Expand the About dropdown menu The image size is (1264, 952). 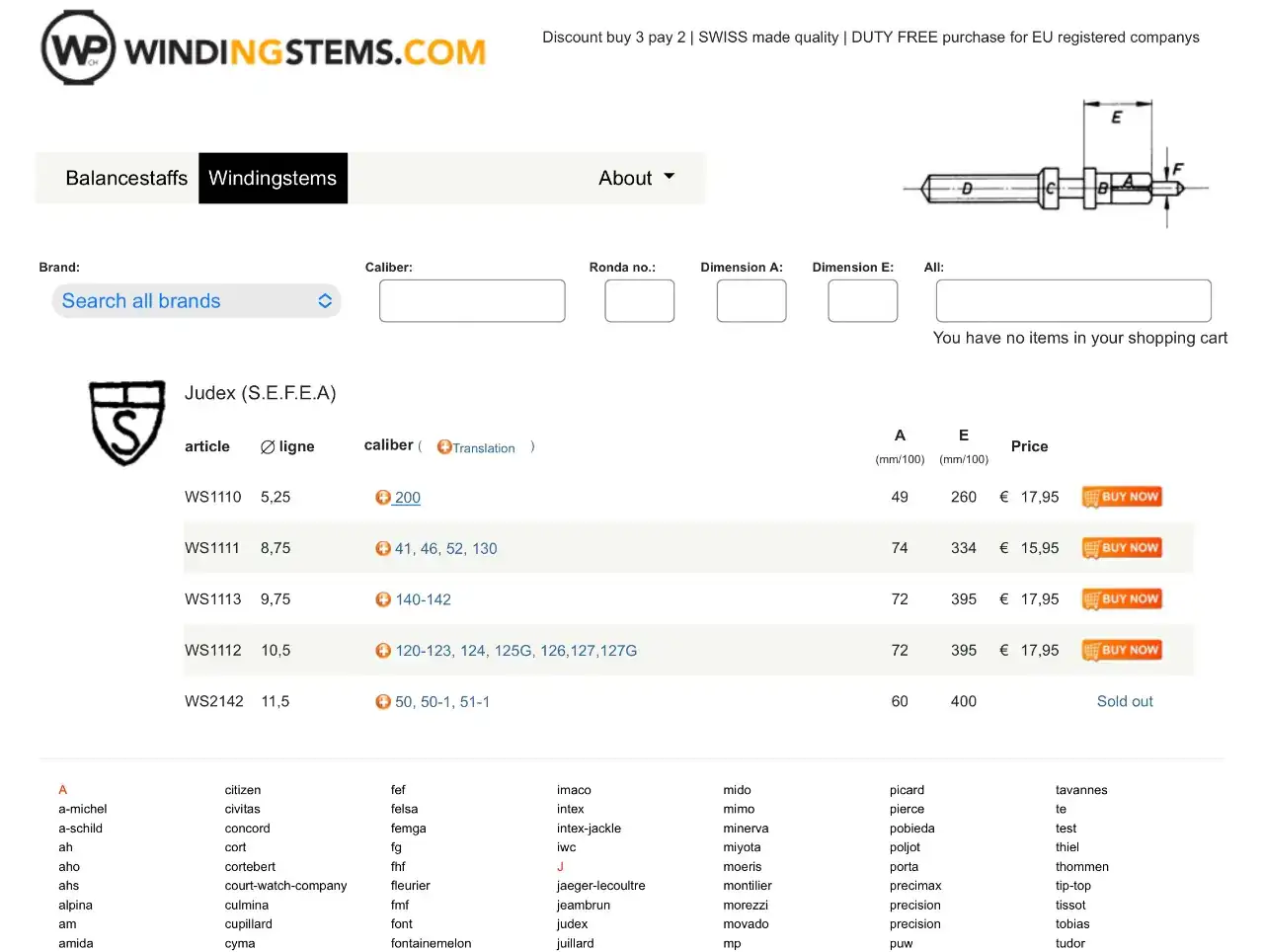coord(636,178)
